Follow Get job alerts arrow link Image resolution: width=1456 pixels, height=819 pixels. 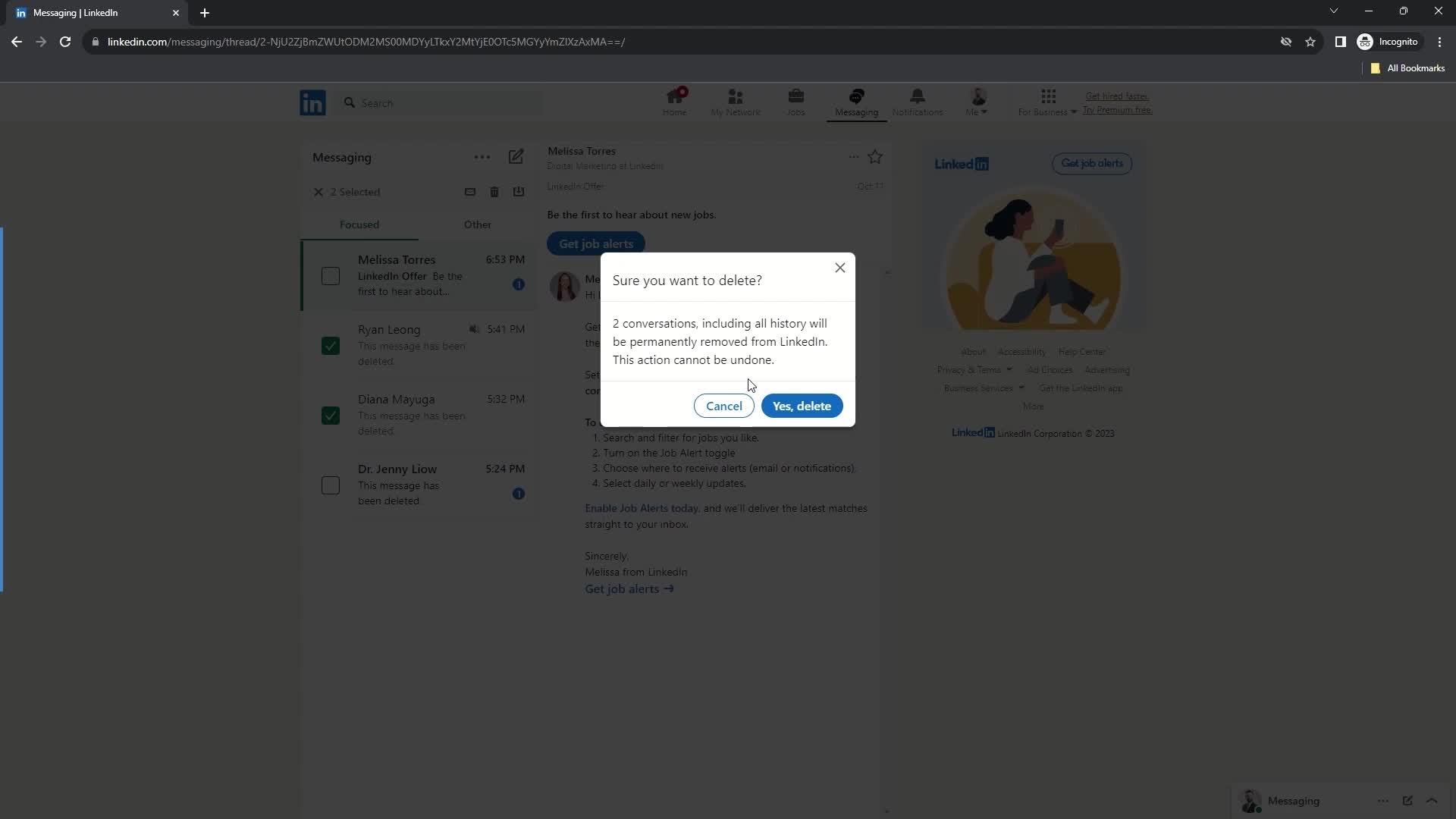pyautogui.click(x=629, y=589)
